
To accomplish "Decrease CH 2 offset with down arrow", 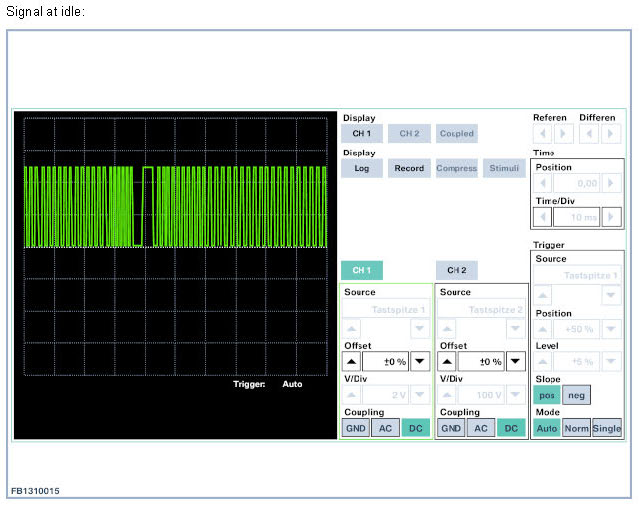I will [516, 362].
